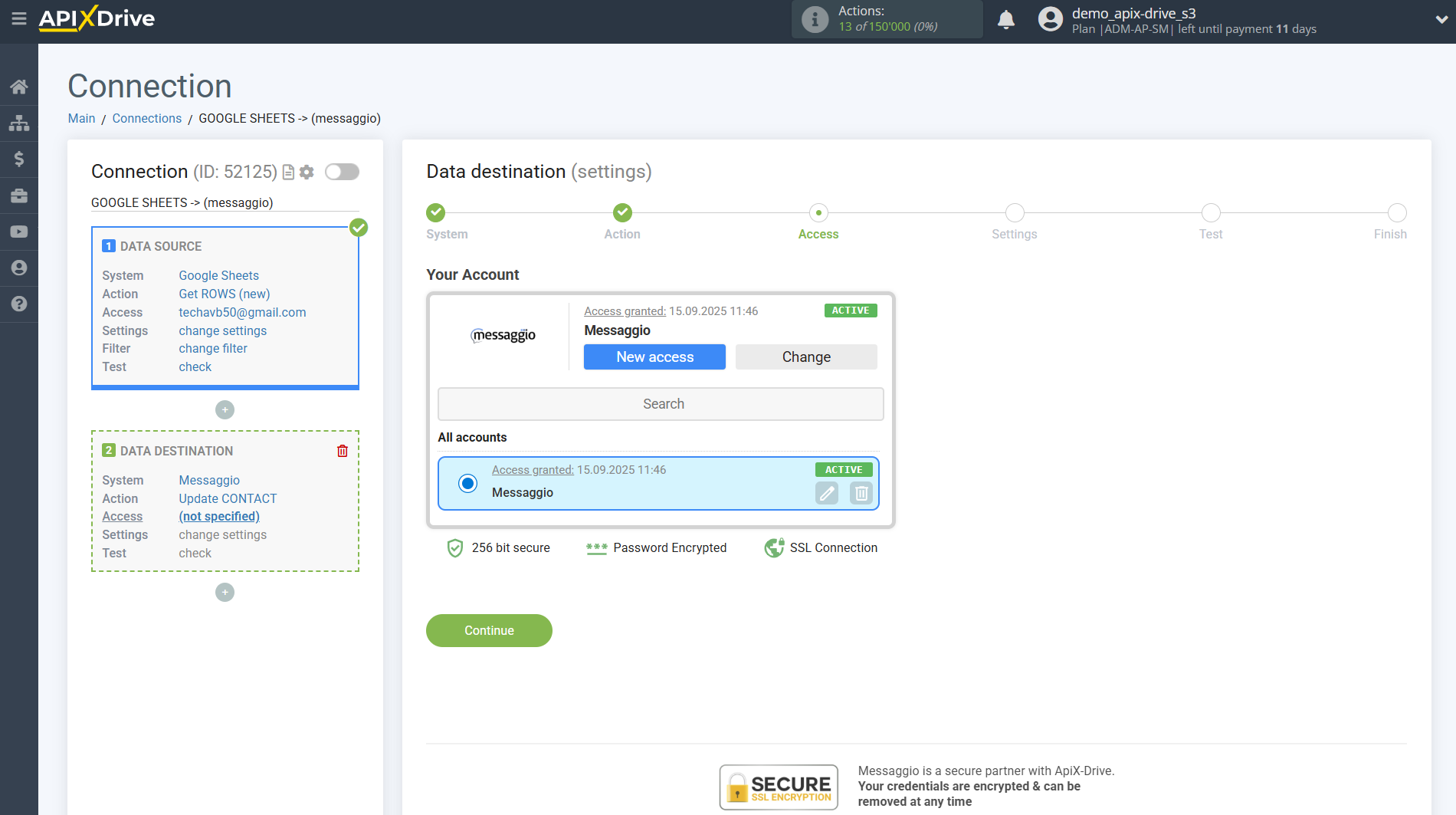
Task: Click the Access label in Data Destination
Action: tap(123, 516)
